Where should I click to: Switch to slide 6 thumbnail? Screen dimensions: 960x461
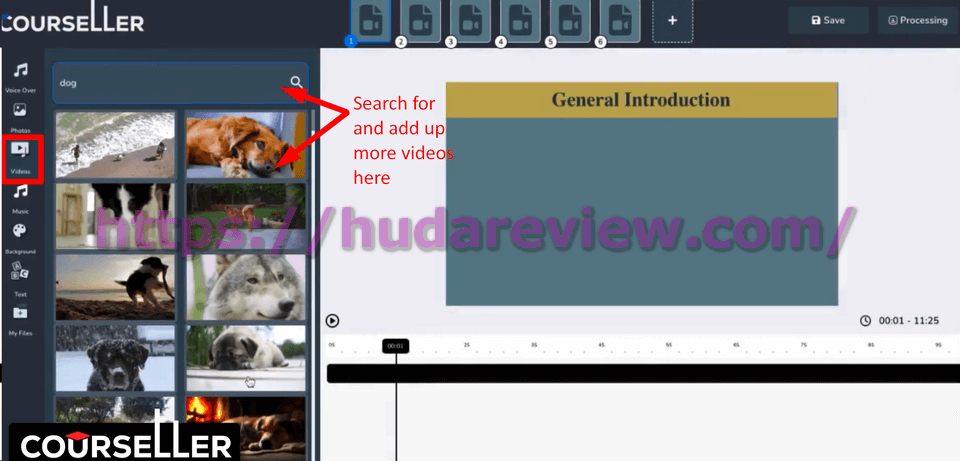620,21
